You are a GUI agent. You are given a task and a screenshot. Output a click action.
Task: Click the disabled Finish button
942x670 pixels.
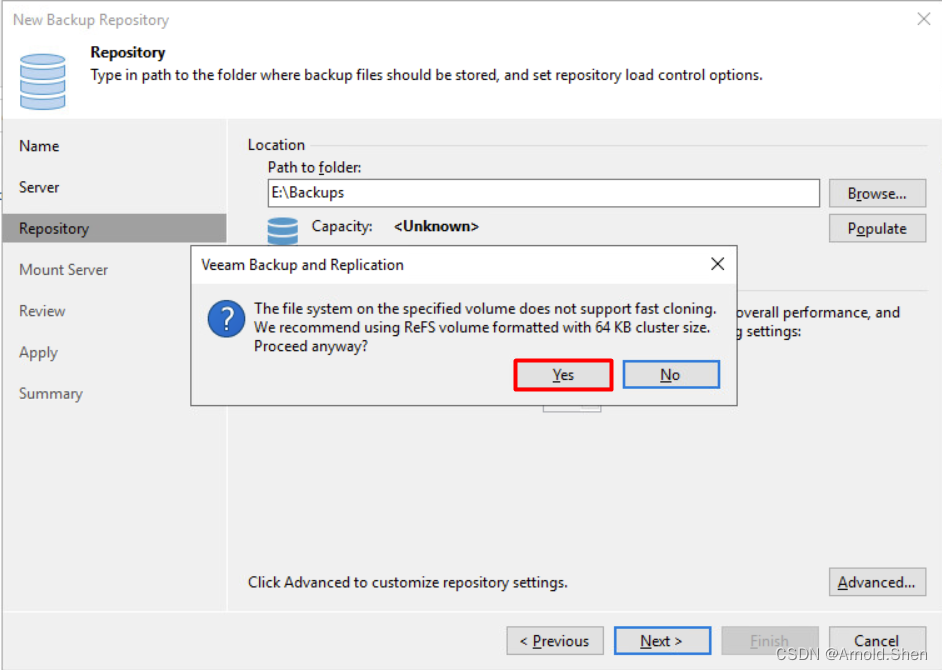pos(770,641)
